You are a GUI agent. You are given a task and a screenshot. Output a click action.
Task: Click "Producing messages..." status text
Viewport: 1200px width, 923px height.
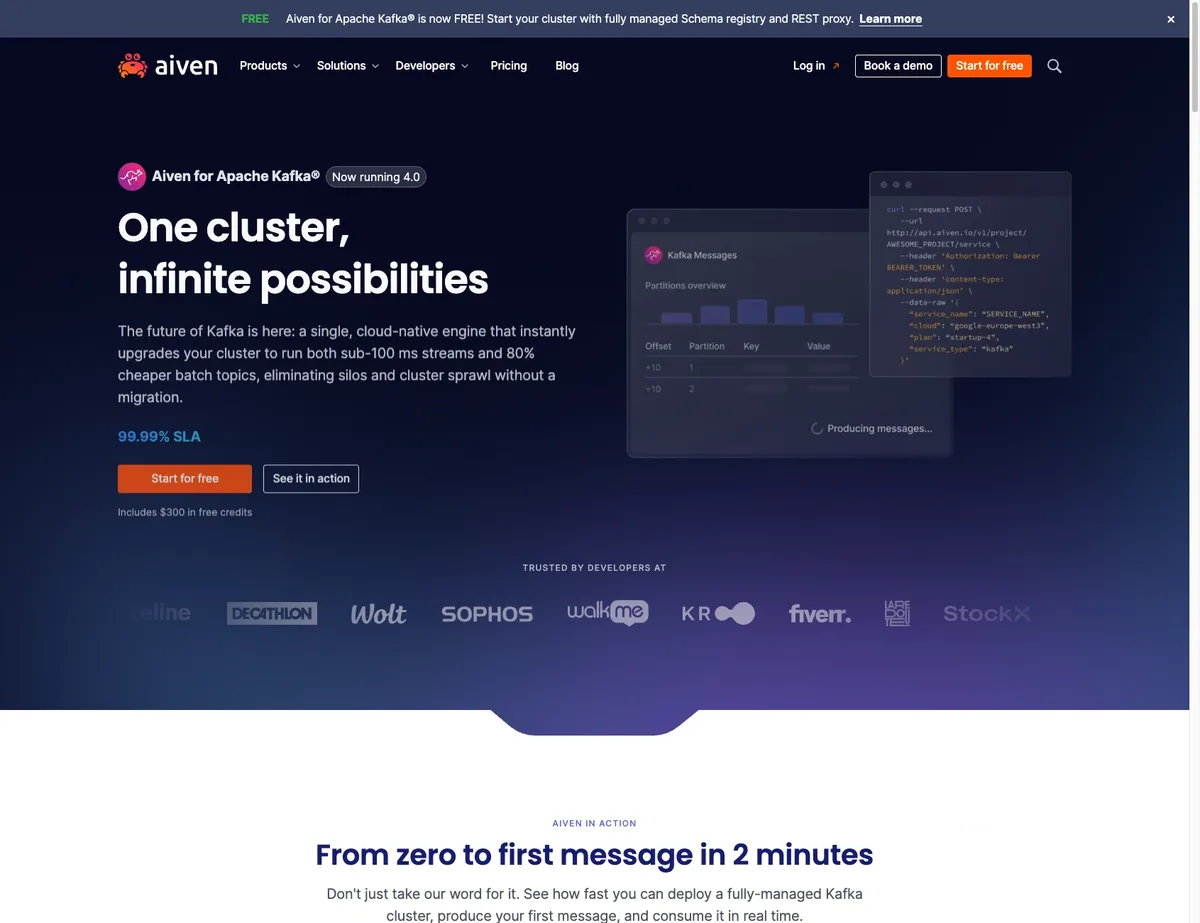[871, 429]
